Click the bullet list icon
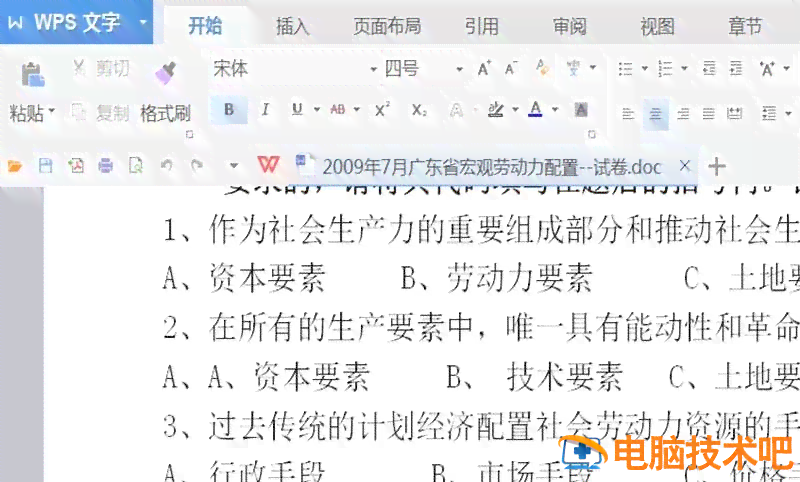 pos(626,68)
